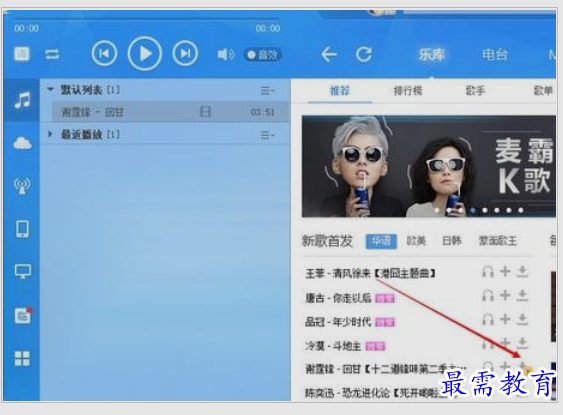Open song 冷漠 - 斗地主
Viewport: 563px width, 415px height.
[333, 346]
